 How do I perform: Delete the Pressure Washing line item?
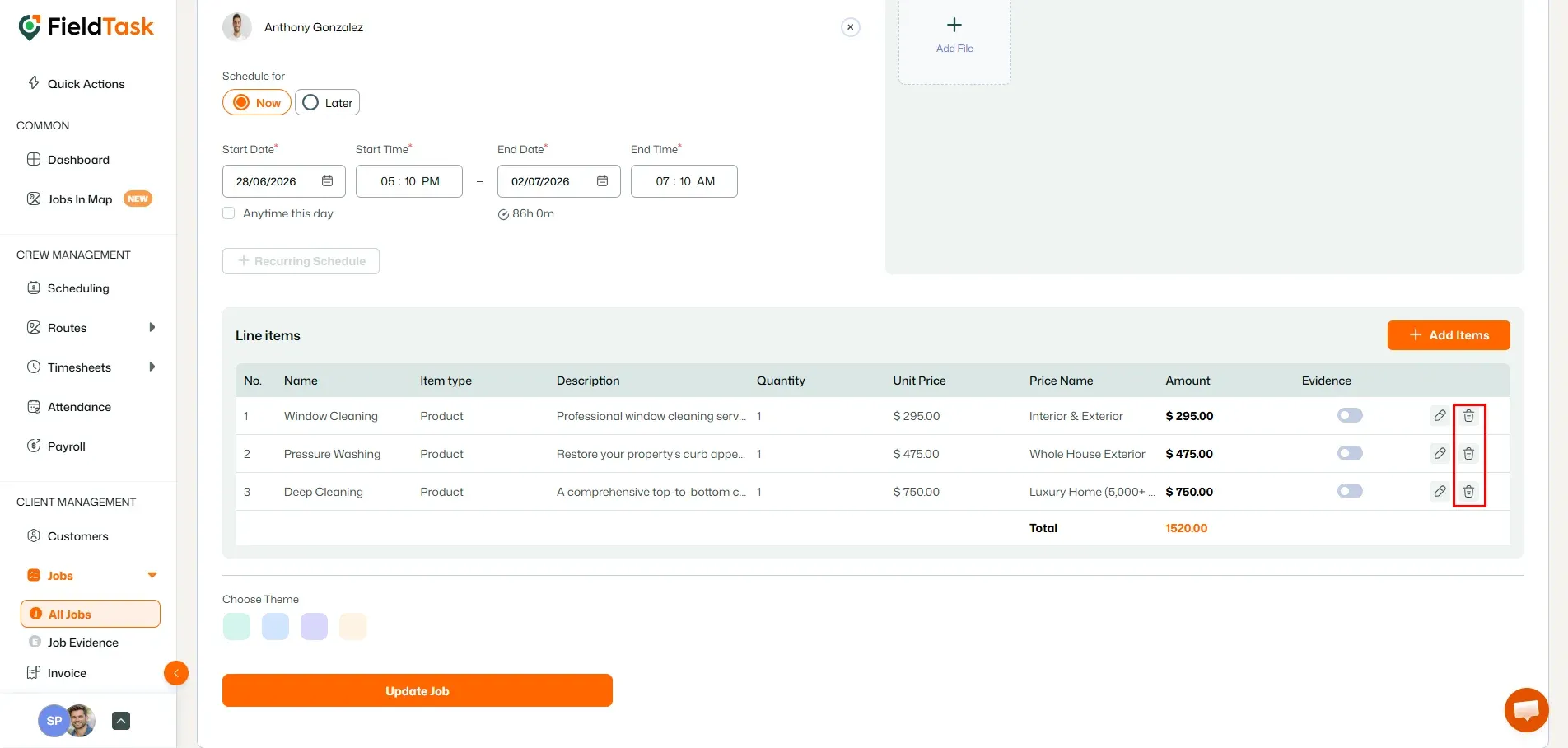pyautogui.click(x=1468, y=454)
